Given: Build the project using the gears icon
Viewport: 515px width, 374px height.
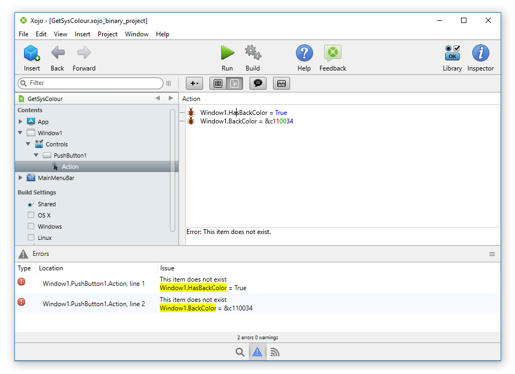Looking at the screenshot, I should [x=253, y=53].
